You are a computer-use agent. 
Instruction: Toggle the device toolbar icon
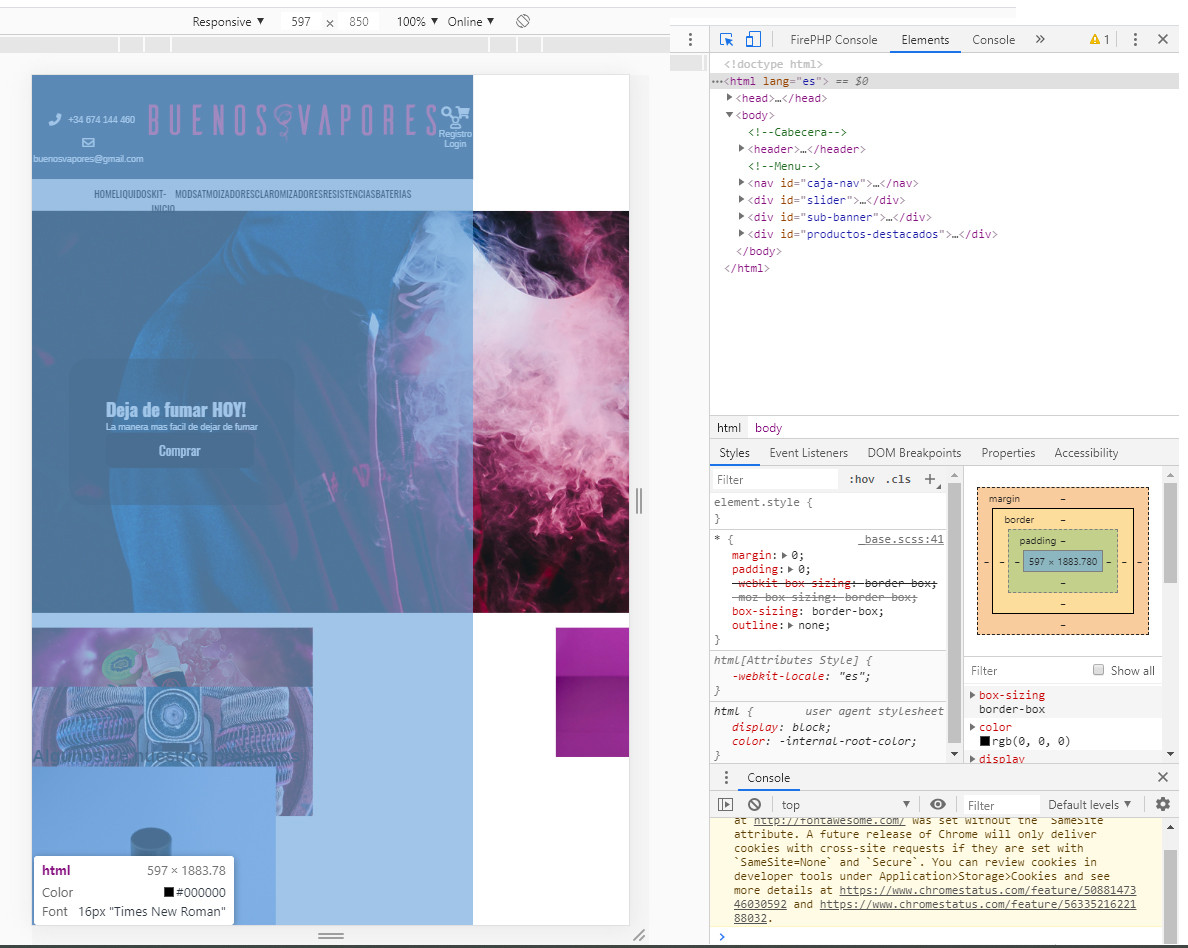click(x=753, y=39)
